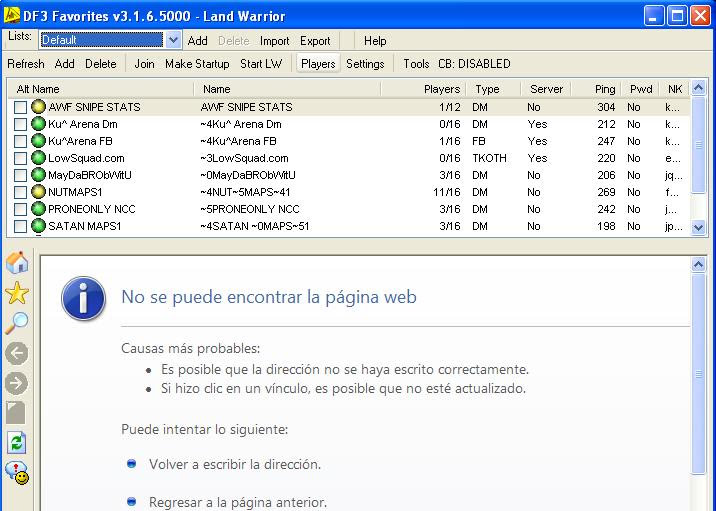Sort by the Type column header
Viewport: 716px width, 511px height.
point(493,89)
